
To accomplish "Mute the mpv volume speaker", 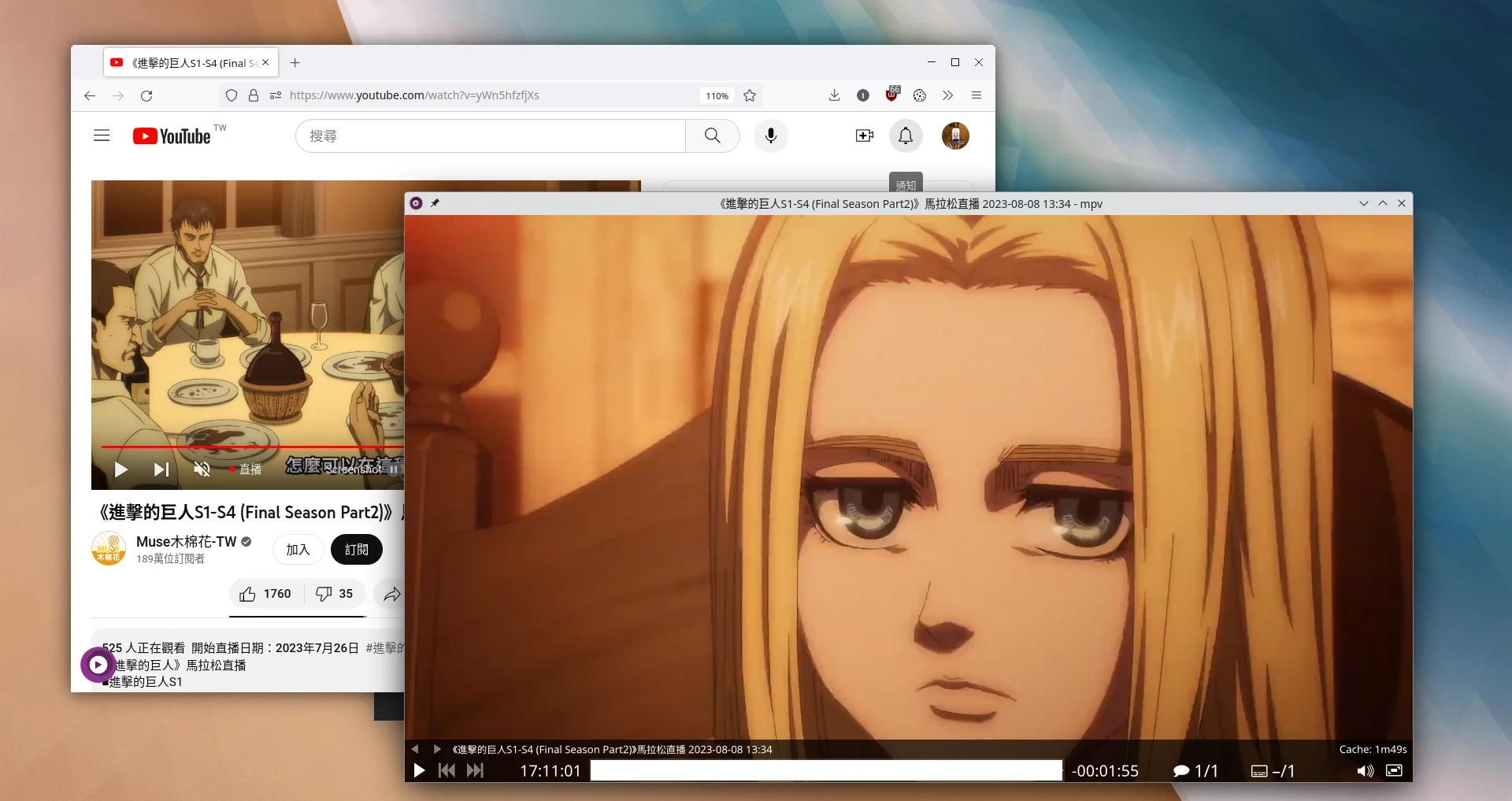I will [1365, 770].
